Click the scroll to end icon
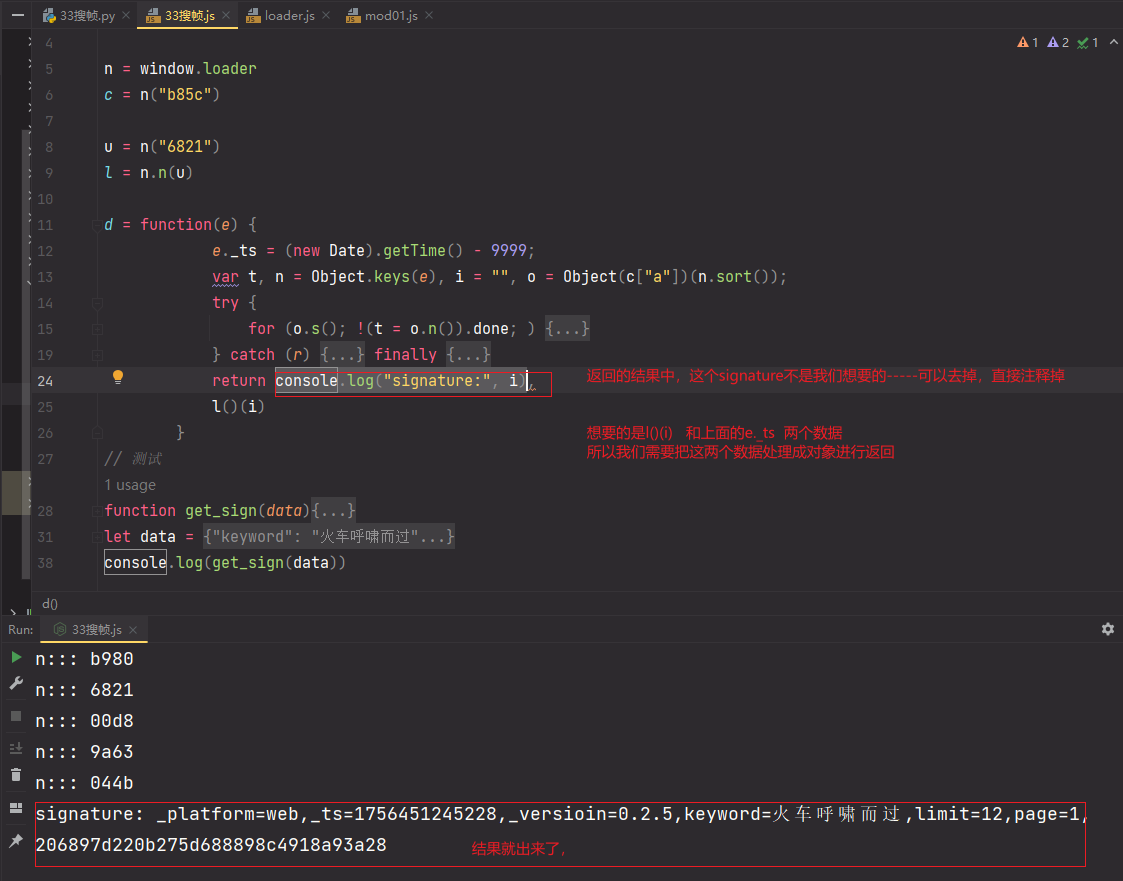1123x881 pixels. click(16, 748)
